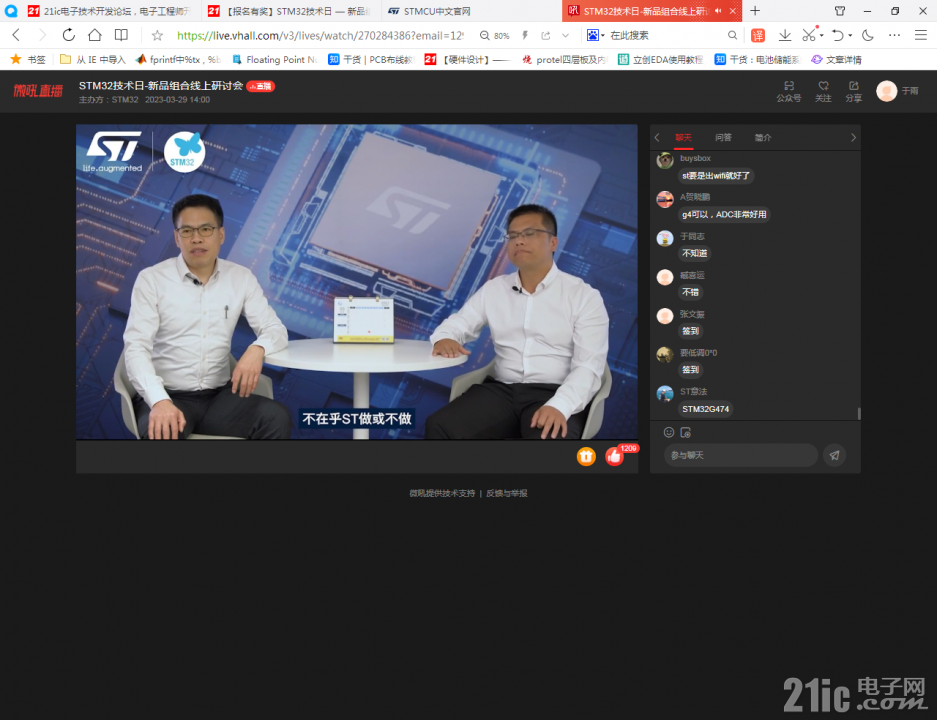Toggle night mode moon icon
The height and width of the screenshot is (720, 937).
(x=868, y=36)
